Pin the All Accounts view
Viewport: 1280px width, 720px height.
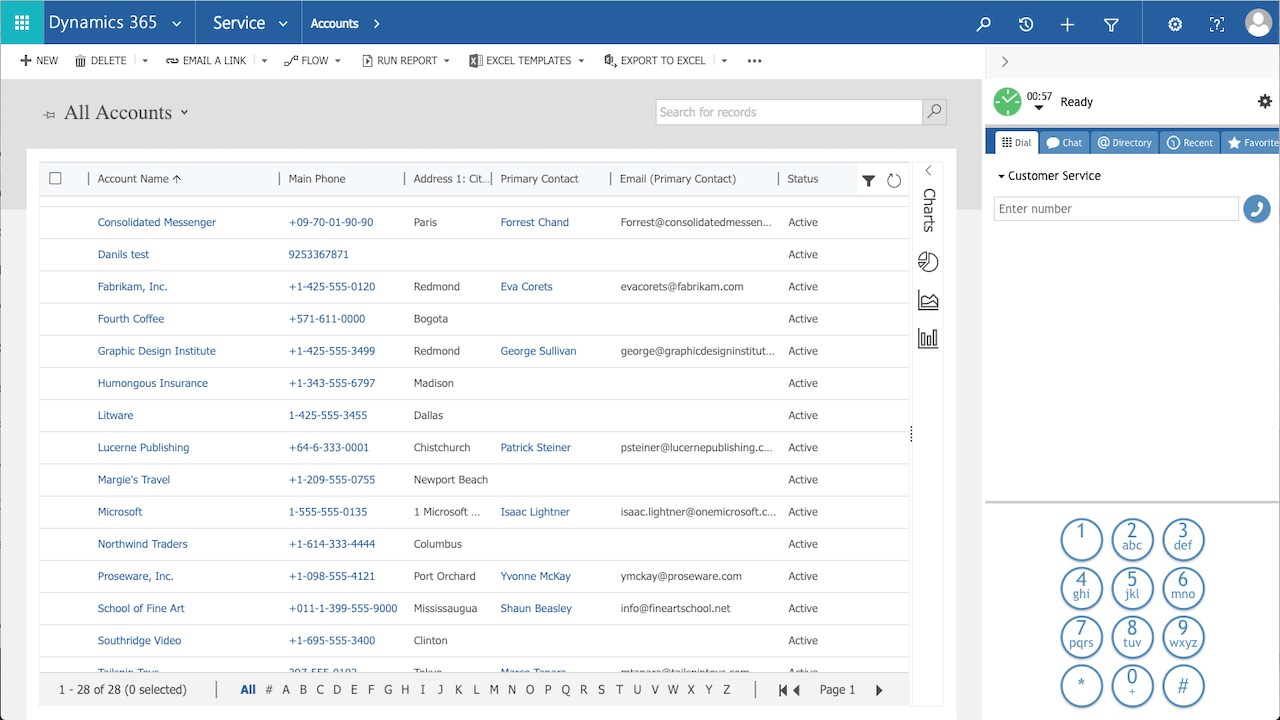(49, 114)
